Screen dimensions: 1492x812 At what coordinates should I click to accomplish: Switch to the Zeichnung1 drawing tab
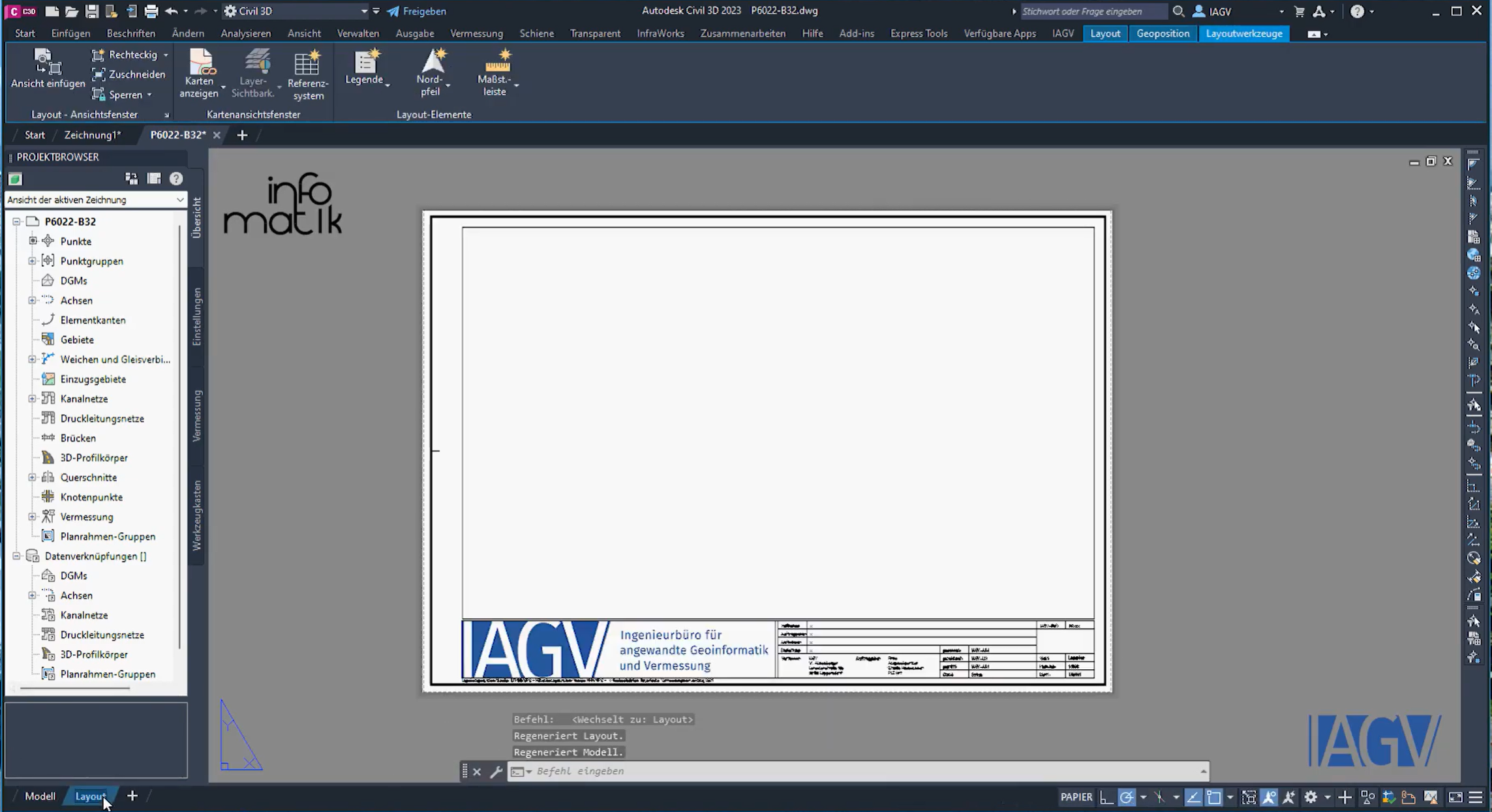tap(92, 135)
